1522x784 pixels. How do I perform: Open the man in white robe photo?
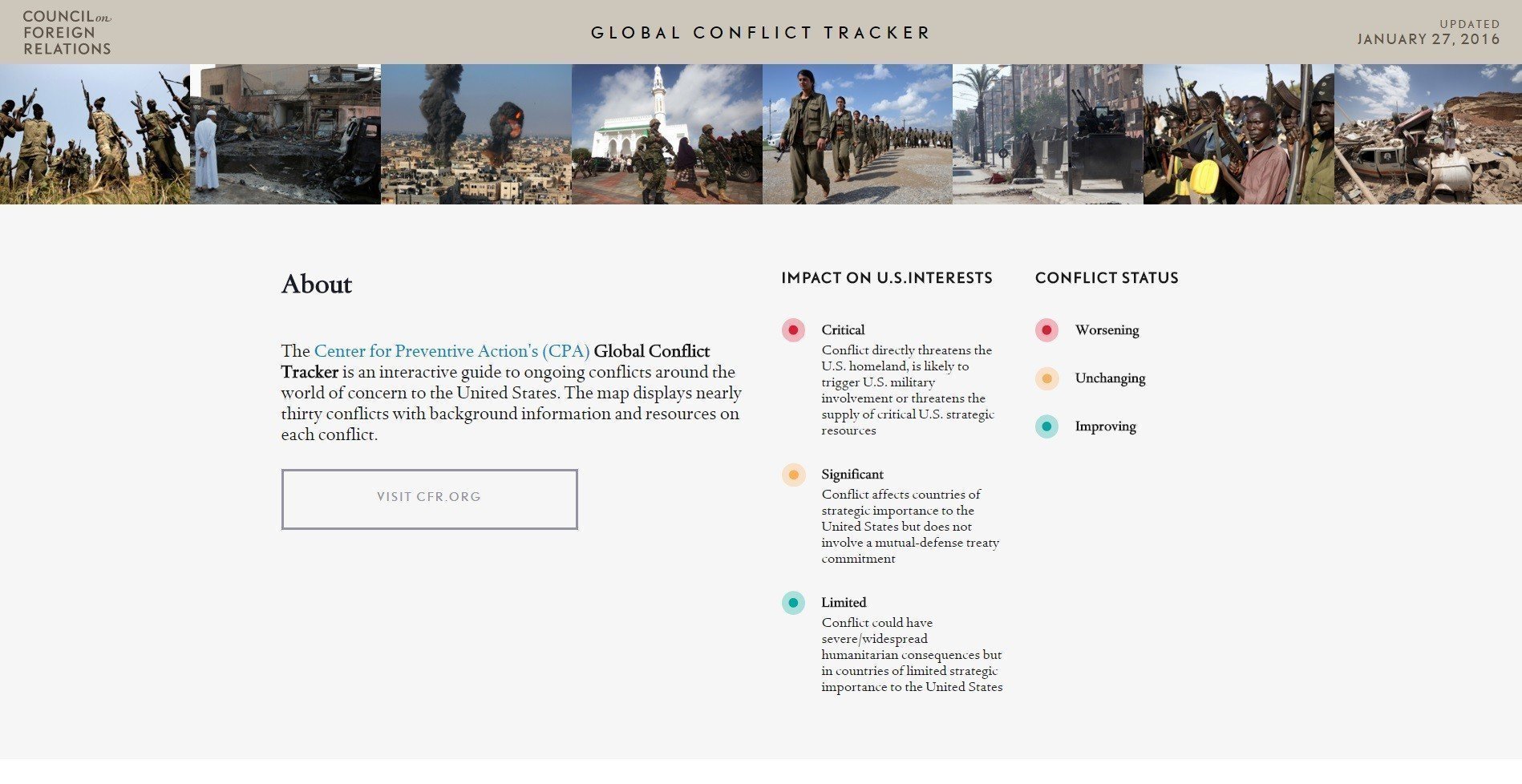[285, 134]
